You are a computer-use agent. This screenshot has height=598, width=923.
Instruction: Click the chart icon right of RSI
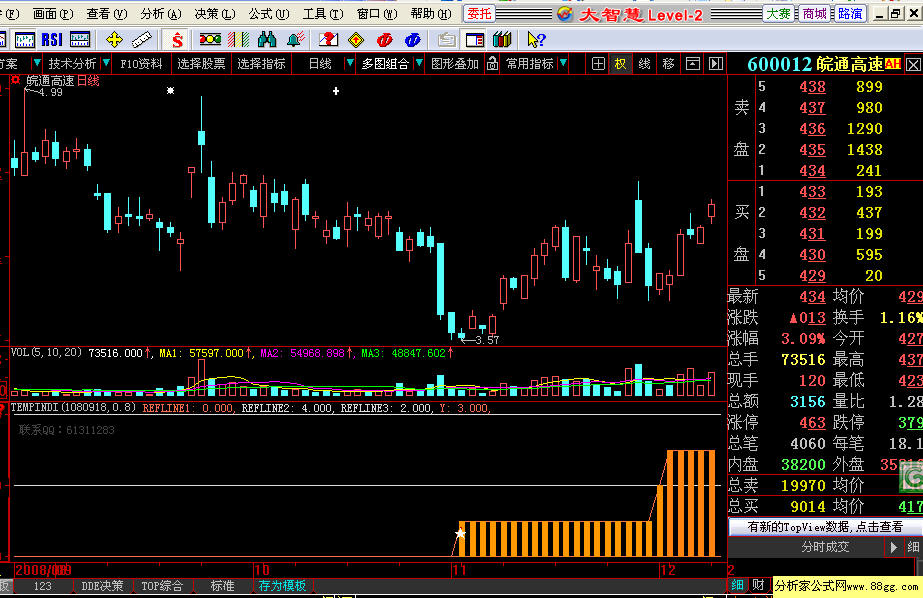click(x=80, y=39)
